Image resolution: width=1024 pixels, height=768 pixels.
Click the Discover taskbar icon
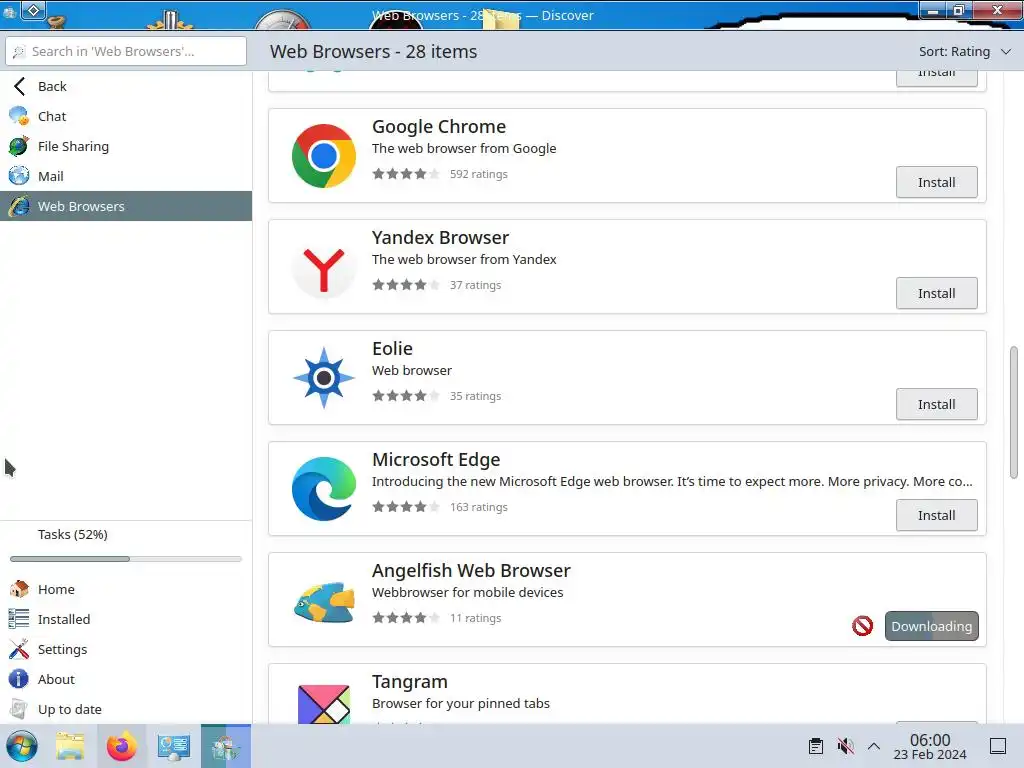(226, 746)
